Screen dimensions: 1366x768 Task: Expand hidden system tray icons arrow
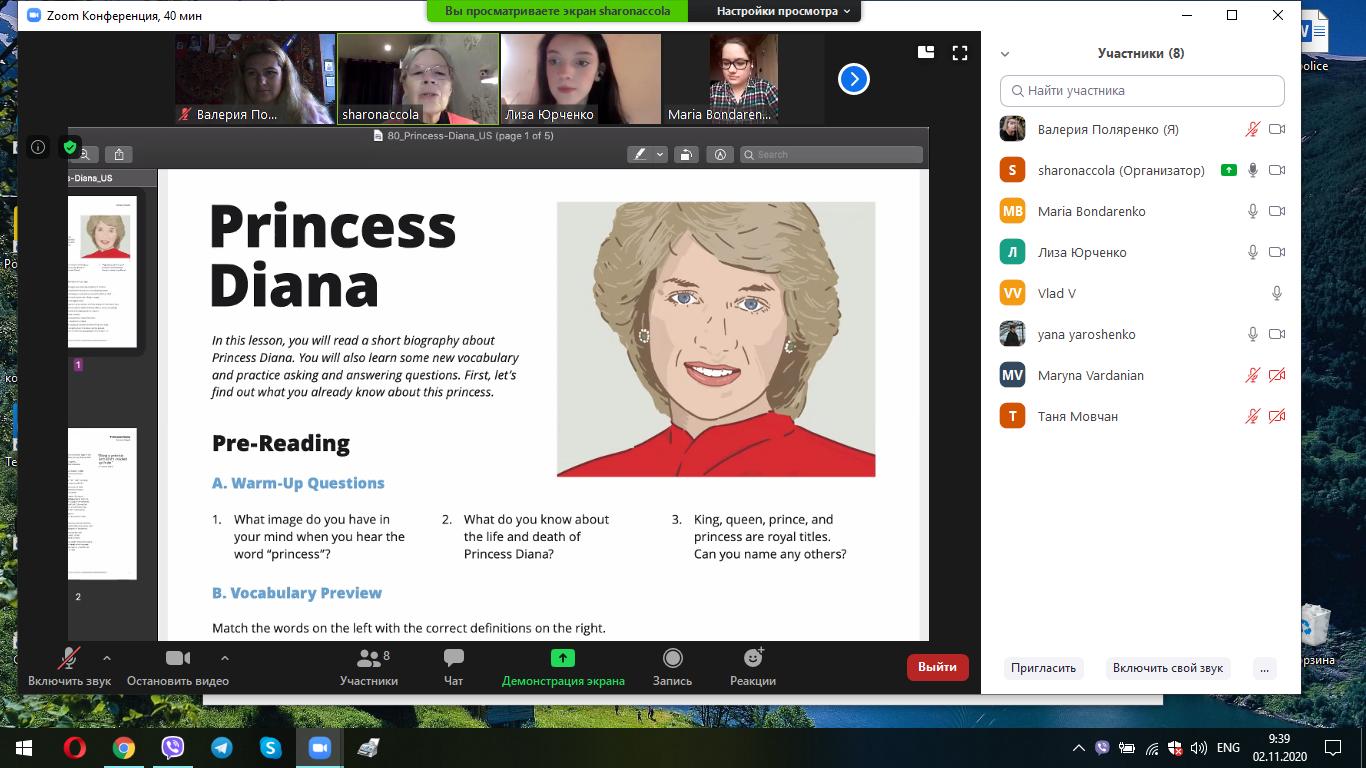(1078, 748)
